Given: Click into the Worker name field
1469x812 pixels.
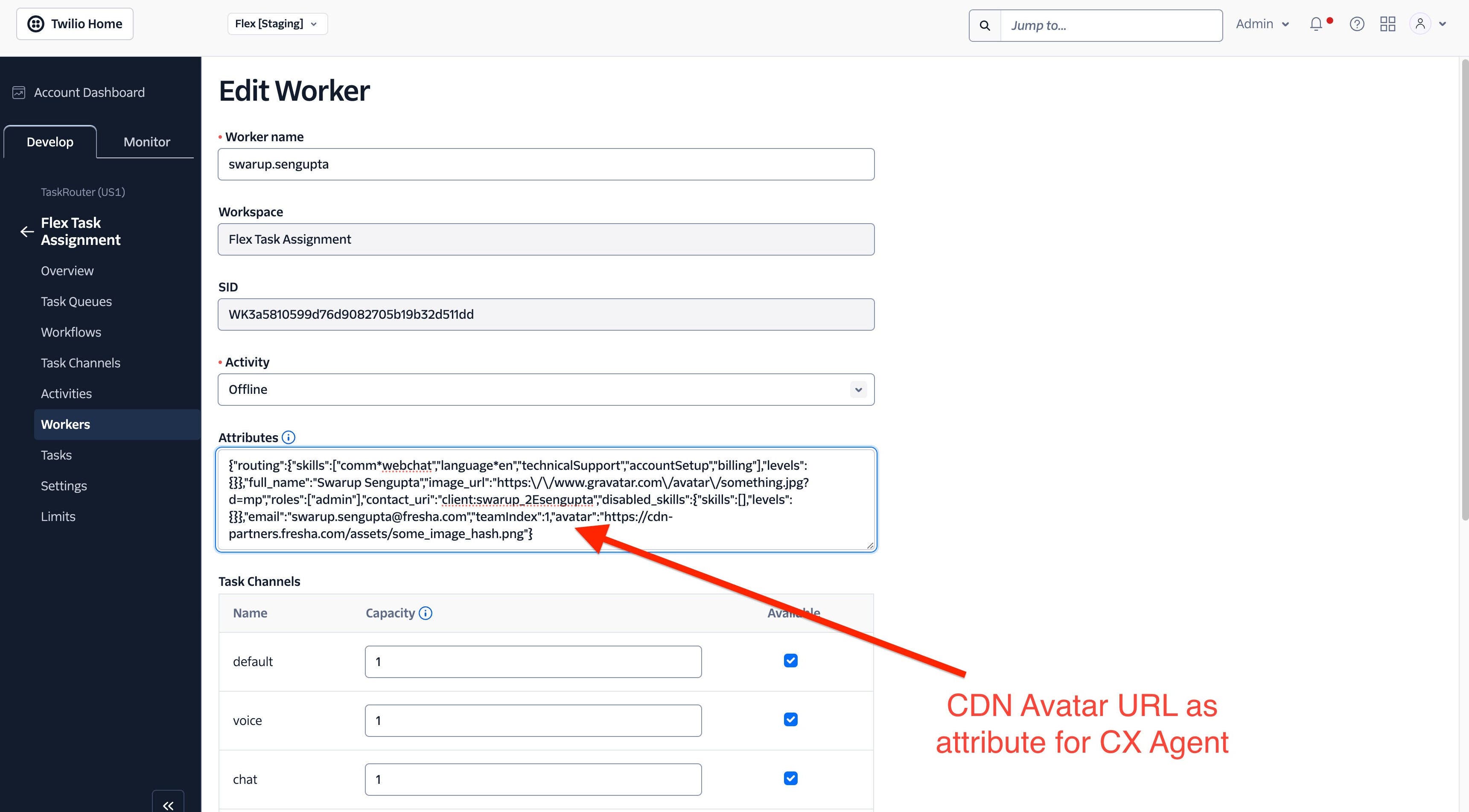Looking at the screenshot, I should point(546,164).
